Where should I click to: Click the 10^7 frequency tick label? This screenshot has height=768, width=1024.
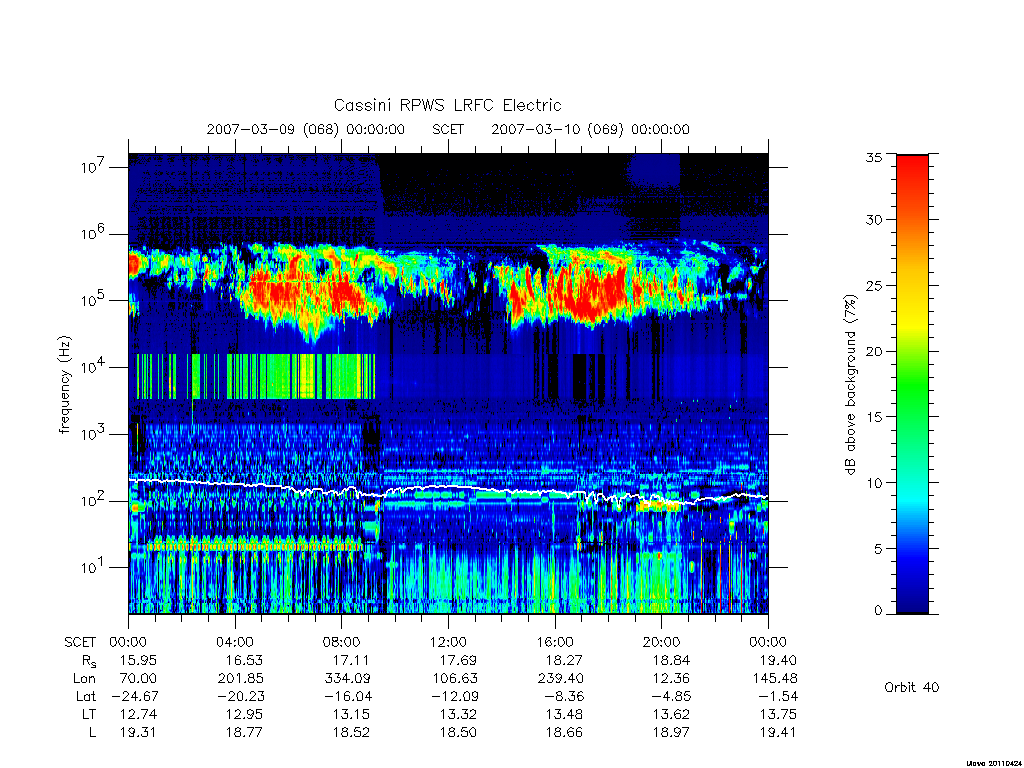(x=94, y=167)
